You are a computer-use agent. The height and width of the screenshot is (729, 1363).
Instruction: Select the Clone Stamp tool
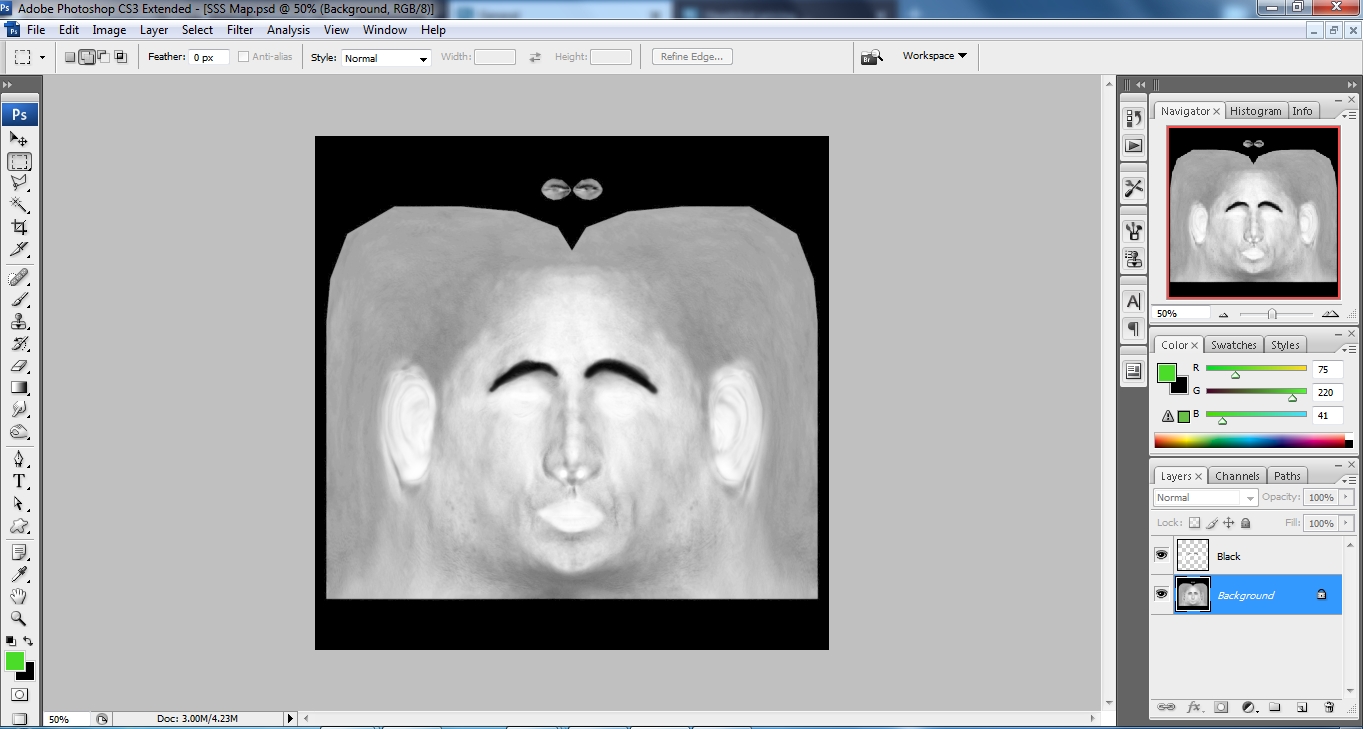point(19,321)
